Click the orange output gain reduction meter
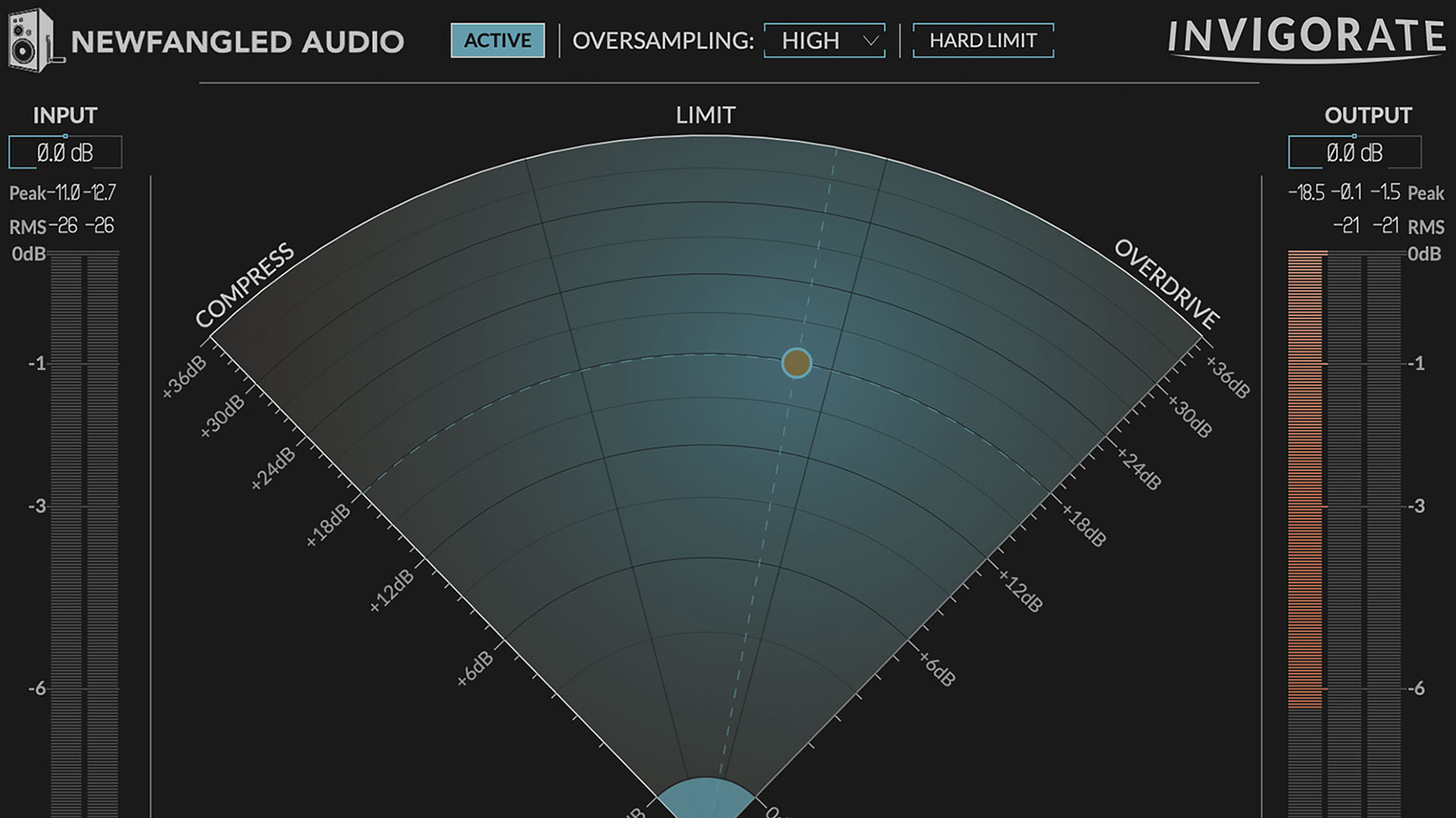The width and height of the screenshot is (1456, 818). click(x=1307, y=479)
